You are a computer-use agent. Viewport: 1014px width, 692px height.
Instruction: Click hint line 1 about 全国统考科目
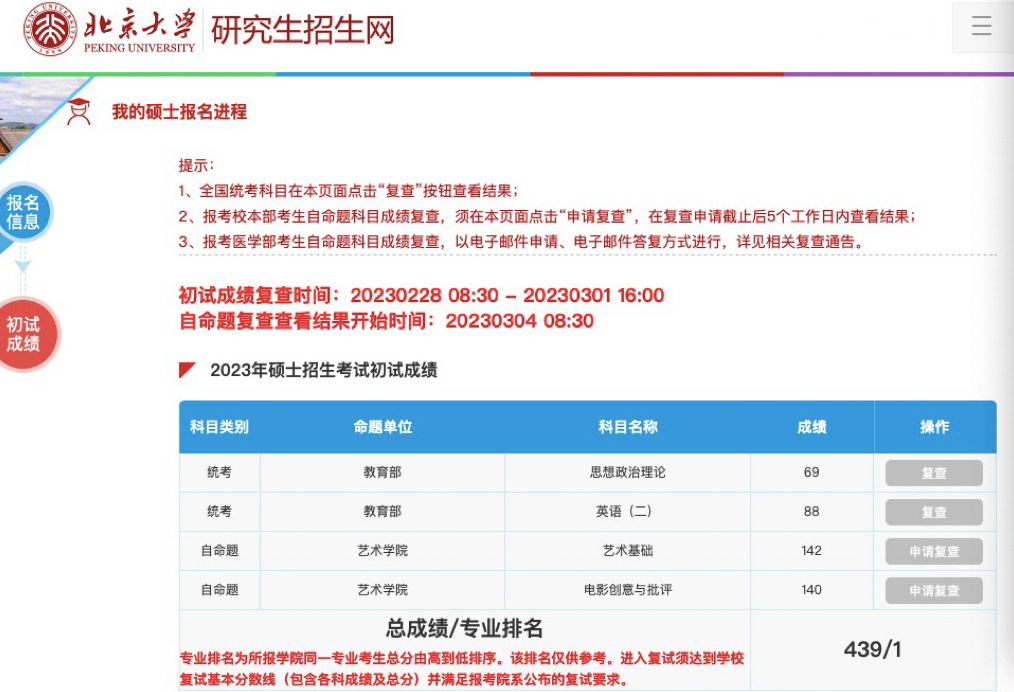point(349,191)
